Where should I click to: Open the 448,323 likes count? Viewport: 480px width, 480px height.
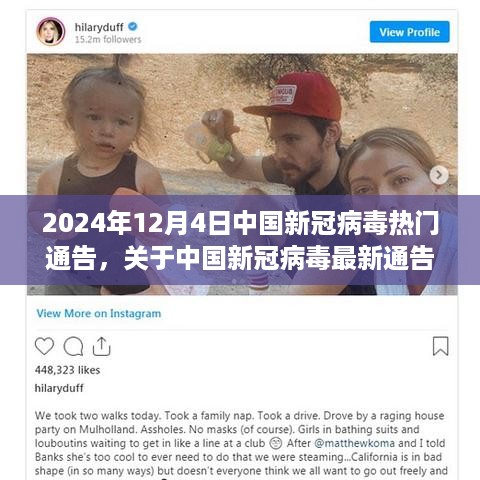[x=67, y=370]
